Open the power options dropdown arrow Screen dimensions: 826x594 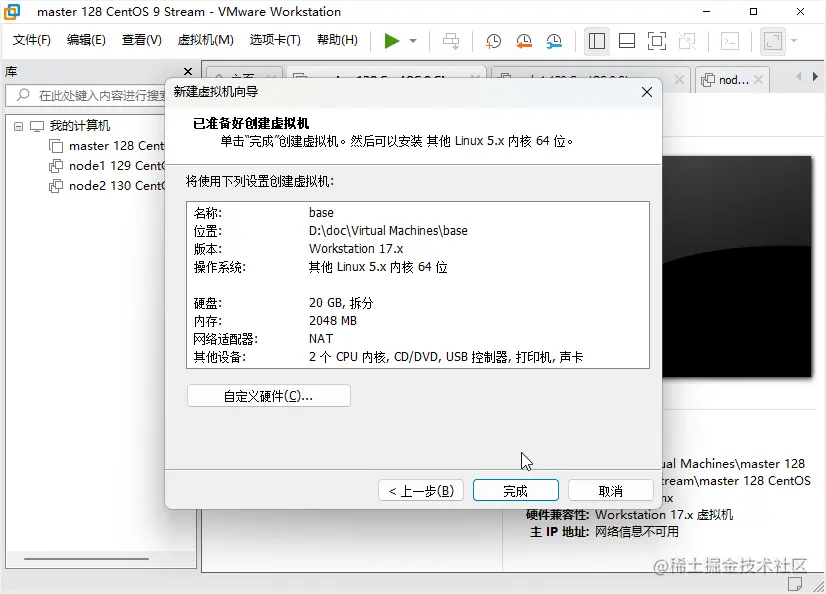point(413,41)
